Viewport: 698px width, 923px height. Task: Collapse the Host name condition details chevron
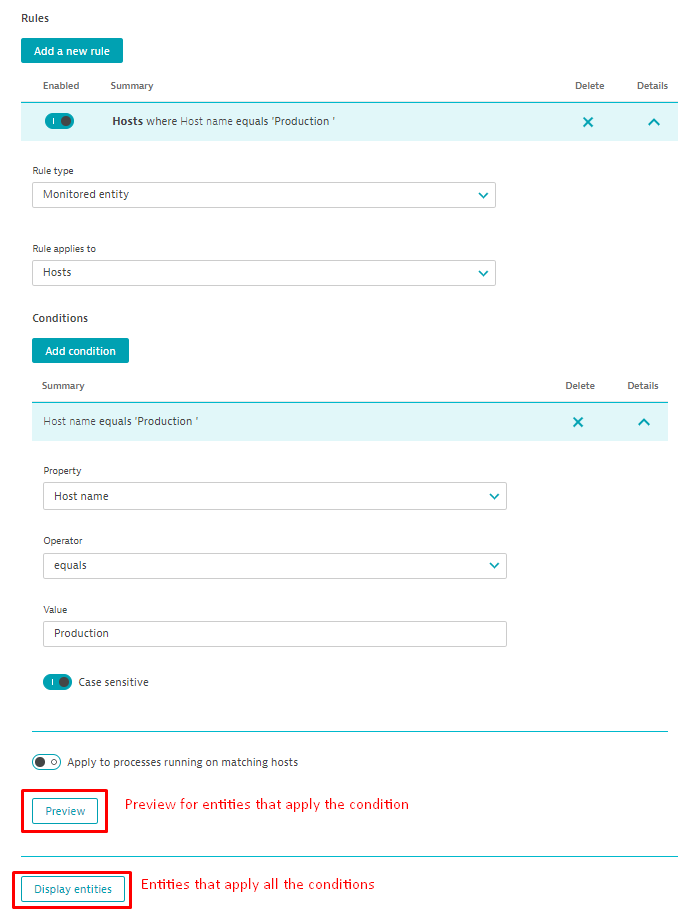click(x=644, y=422)
